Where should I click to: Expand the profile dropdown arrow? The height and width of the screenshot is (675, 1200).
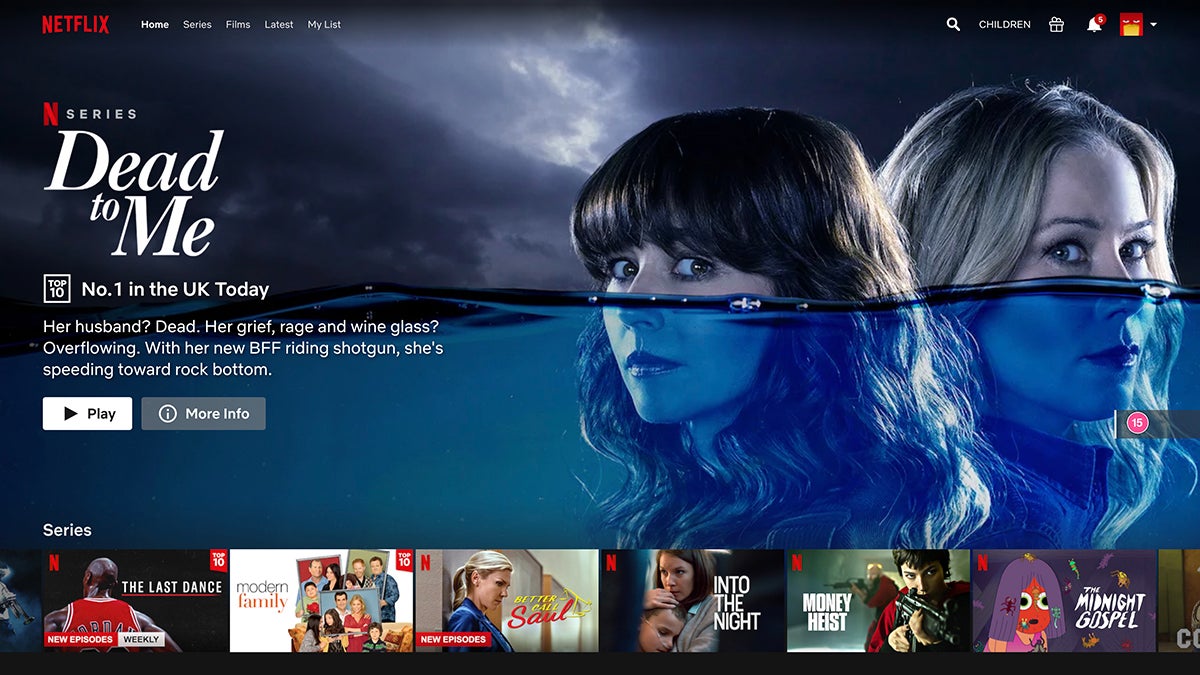(x=1153, y=25)
